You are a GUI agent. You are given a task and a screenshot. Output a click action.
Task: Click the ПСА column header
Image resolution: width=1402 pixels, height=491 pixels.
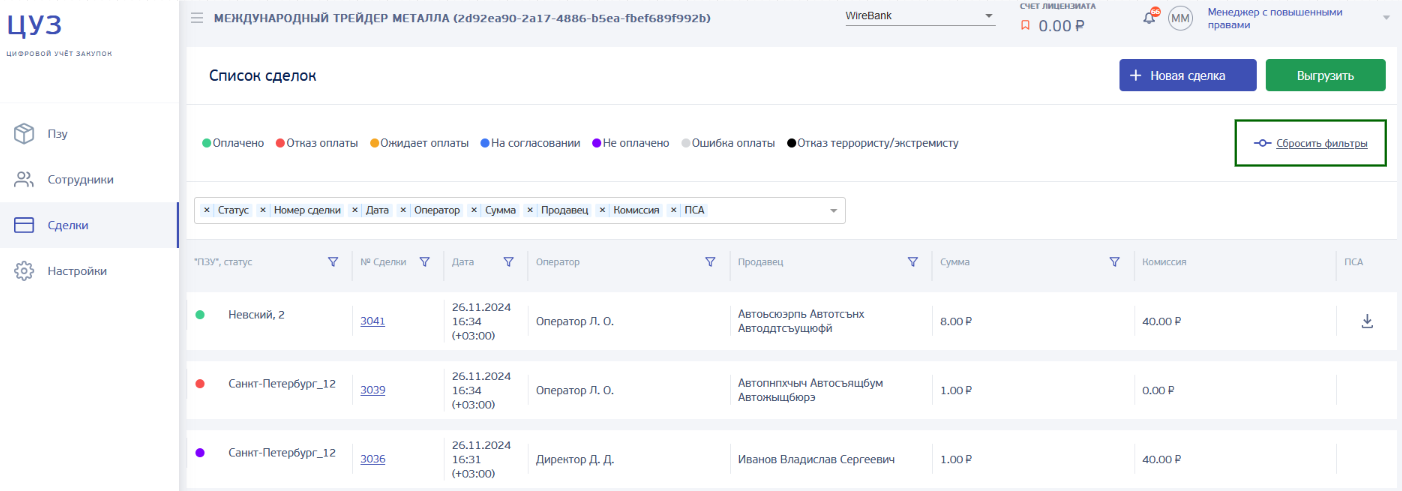[x=1353, y=262]
